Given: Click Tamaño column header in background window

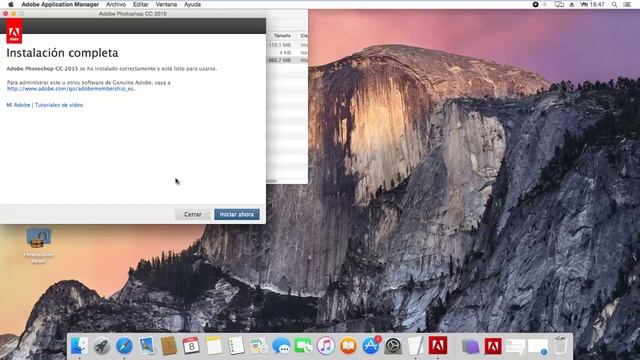Looking at the screenshot, I should click(x=282, y=36).
